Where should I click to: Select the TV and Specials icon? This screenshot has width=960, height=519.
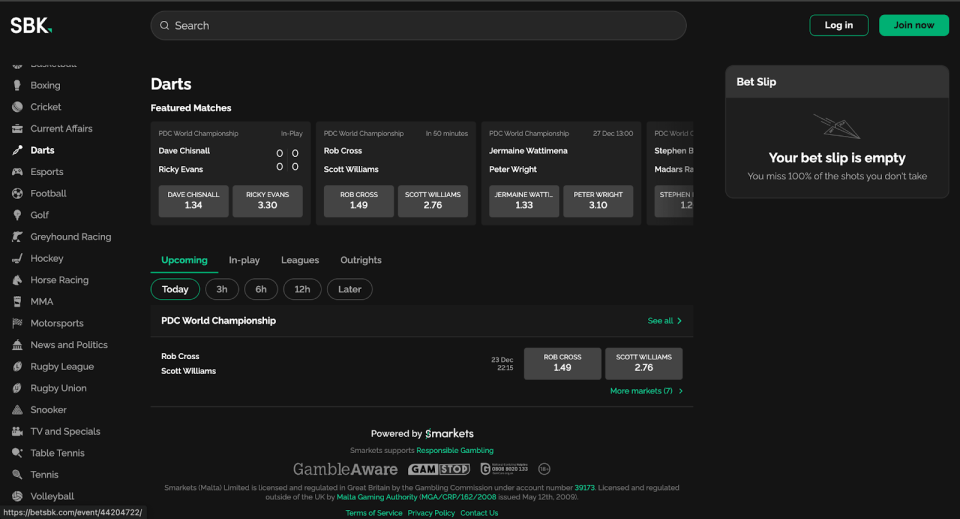coord(17,431)
